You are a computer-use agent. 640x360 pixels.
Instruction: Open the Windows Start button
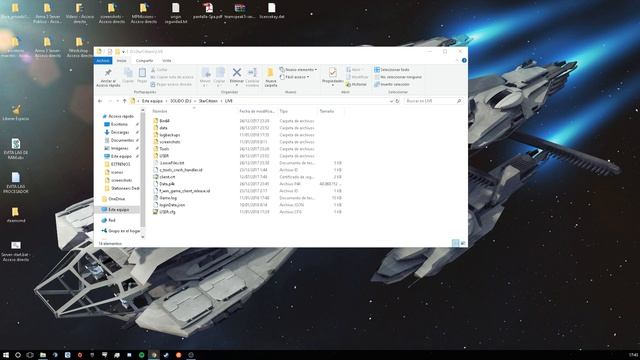pyautogui.click(x=6, y=355)
